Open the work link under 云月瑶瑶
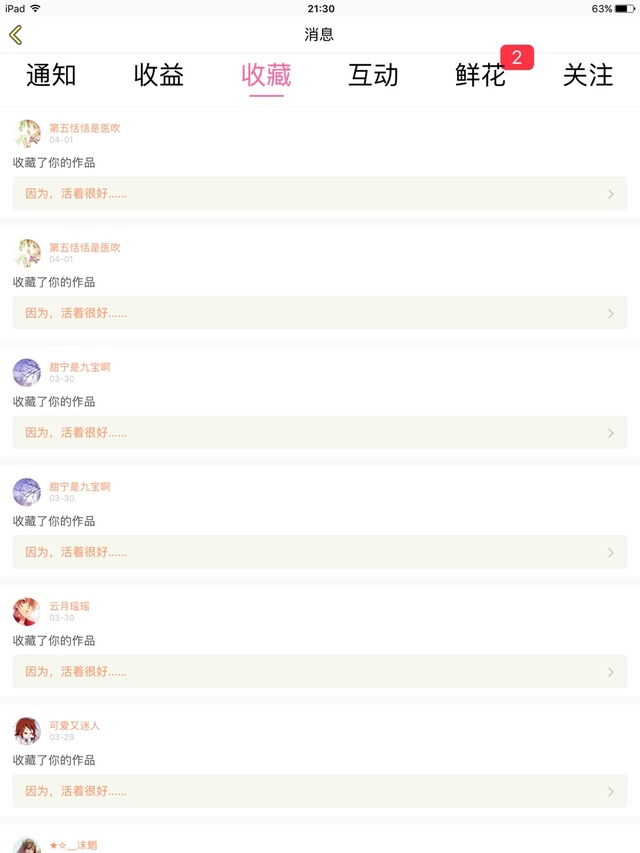The width and height of the screenshot is (640, 853). (320, 672)
